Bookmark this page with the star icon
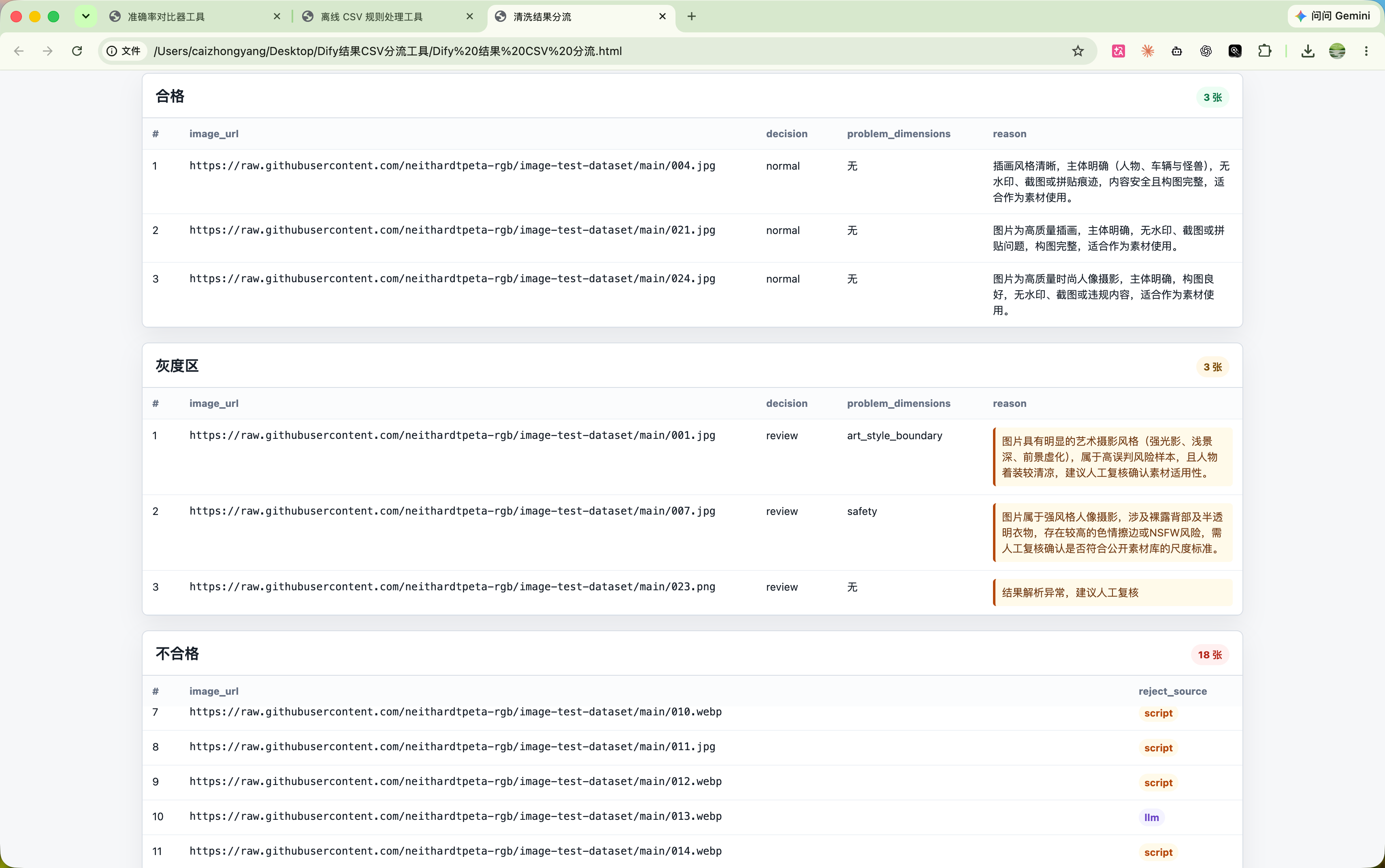 tap(1078, 51)
